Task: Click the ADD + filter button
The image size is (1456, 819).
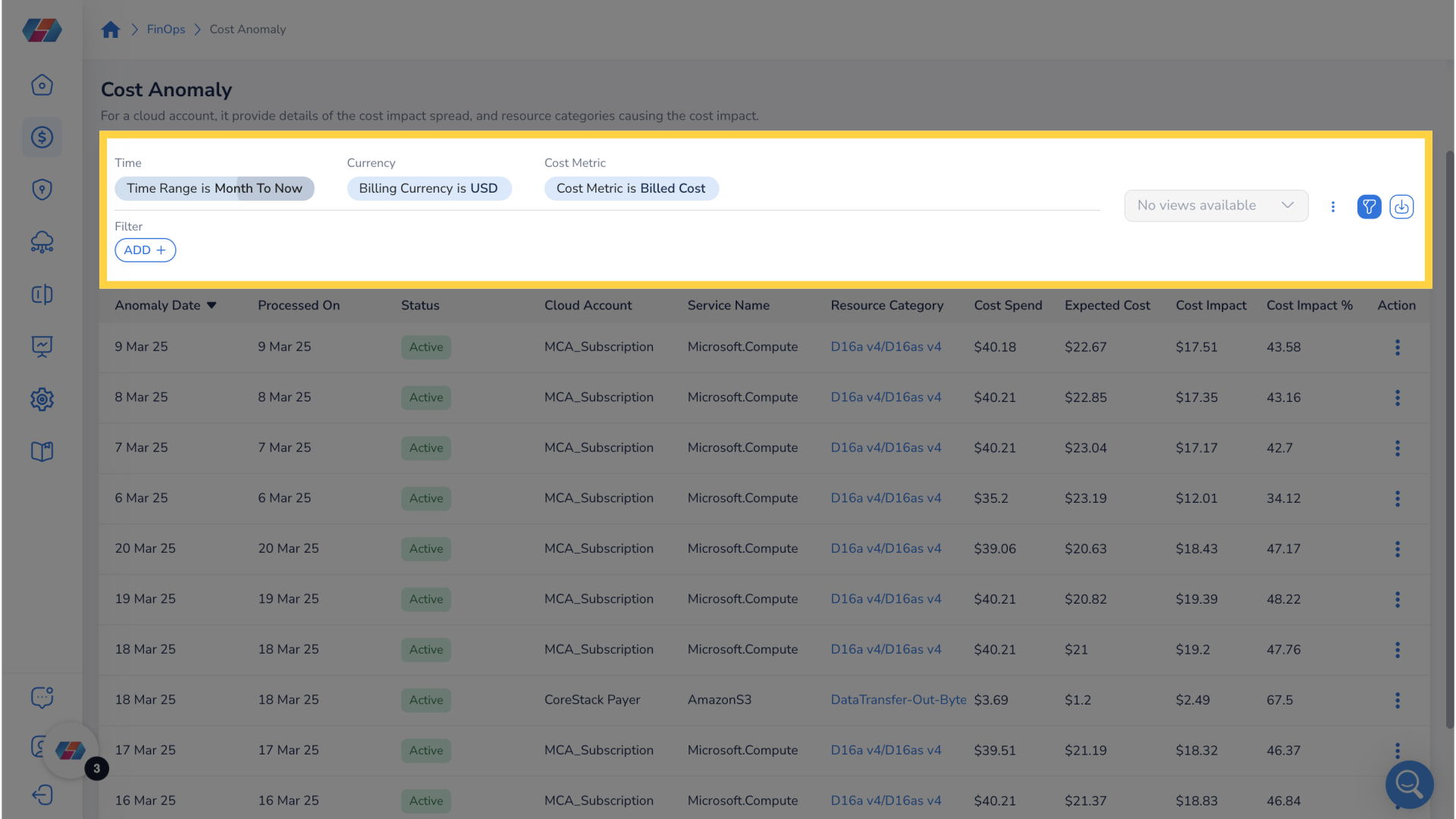Action: coord(145,250)
